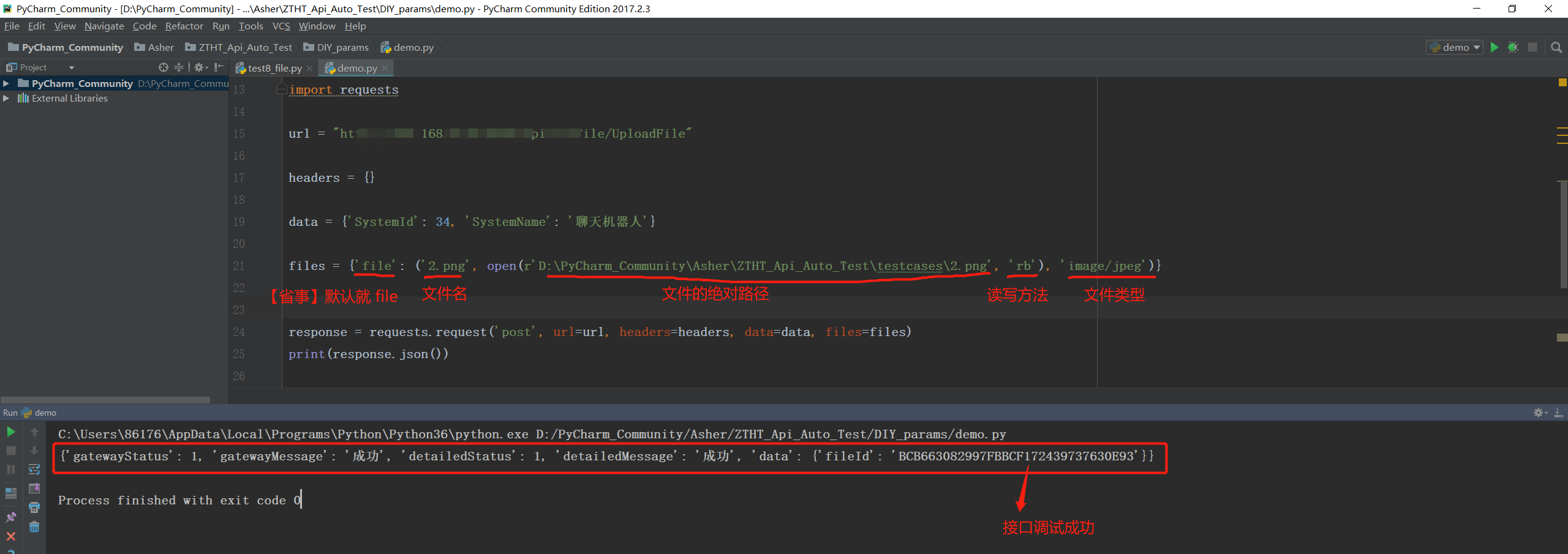This screenshot has height=554, width=1568.
Task: Click the python.exe command line in console
Action: click(x=532, y=434)
